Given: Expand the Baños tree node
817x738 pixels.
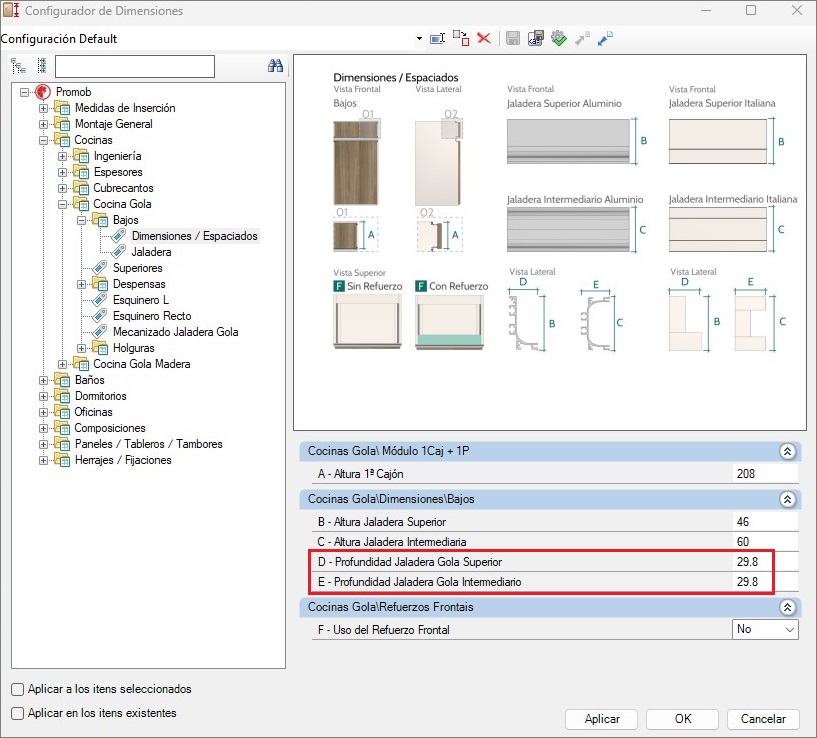Looking at the screenshot, I should (43, 380).
